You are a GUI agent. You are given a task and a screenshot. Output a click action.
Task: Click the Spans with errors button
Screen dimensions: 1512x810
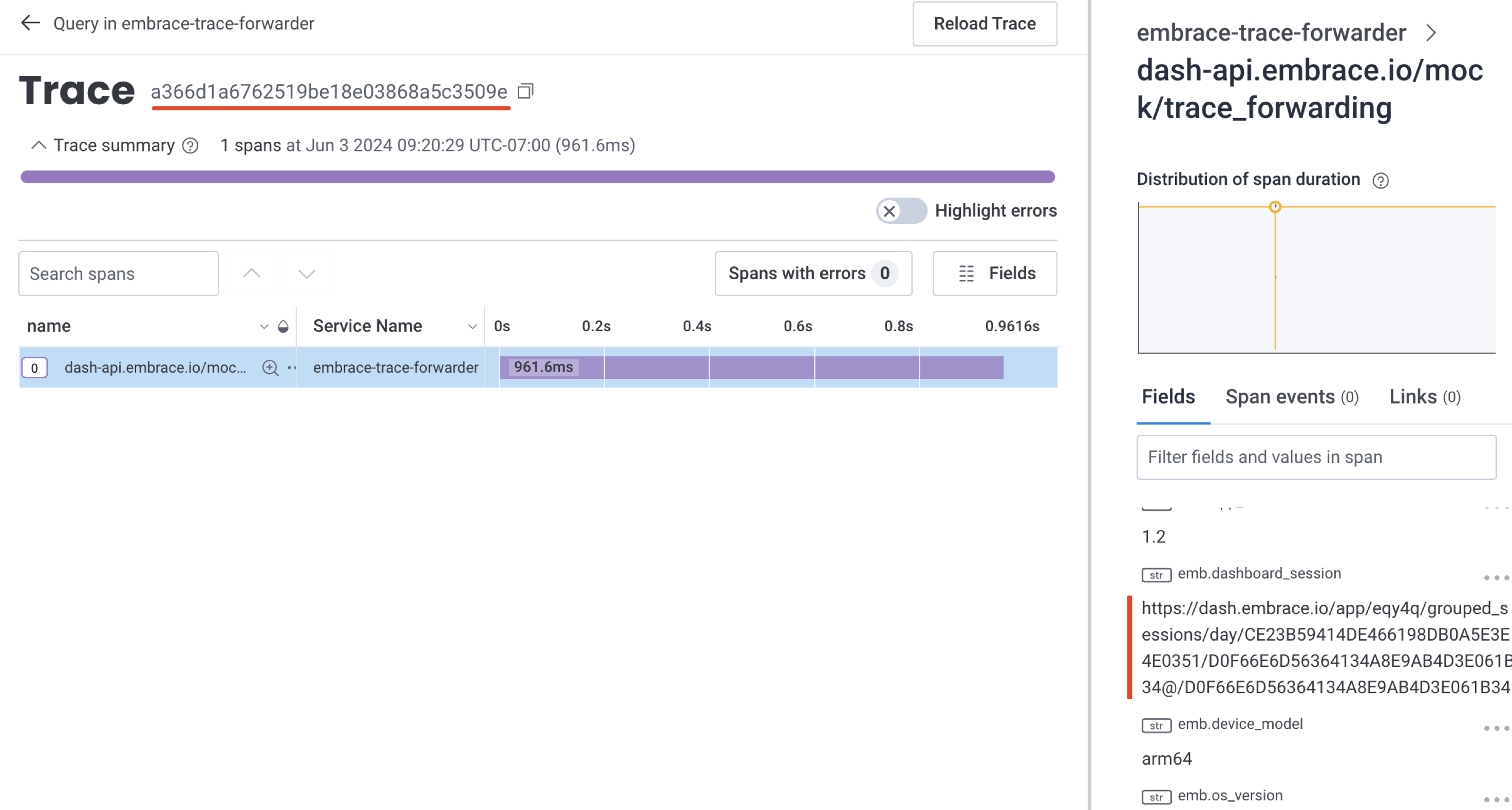813,273
